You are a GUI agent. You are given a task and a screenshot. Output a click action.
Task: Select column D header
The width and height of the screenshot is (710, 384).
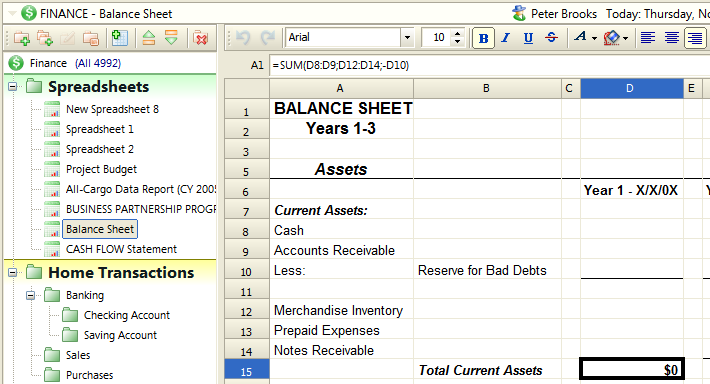point(631,88)
